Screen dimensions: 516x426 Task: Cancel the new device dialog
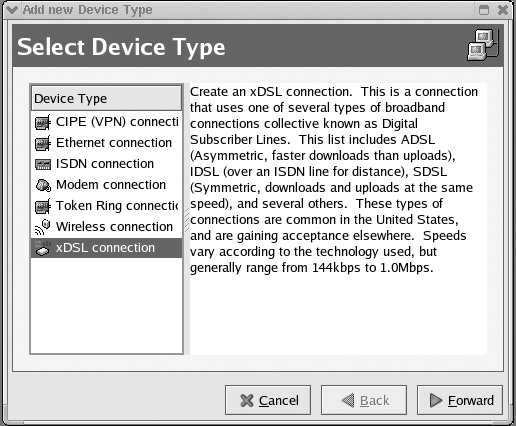(268, 400)
